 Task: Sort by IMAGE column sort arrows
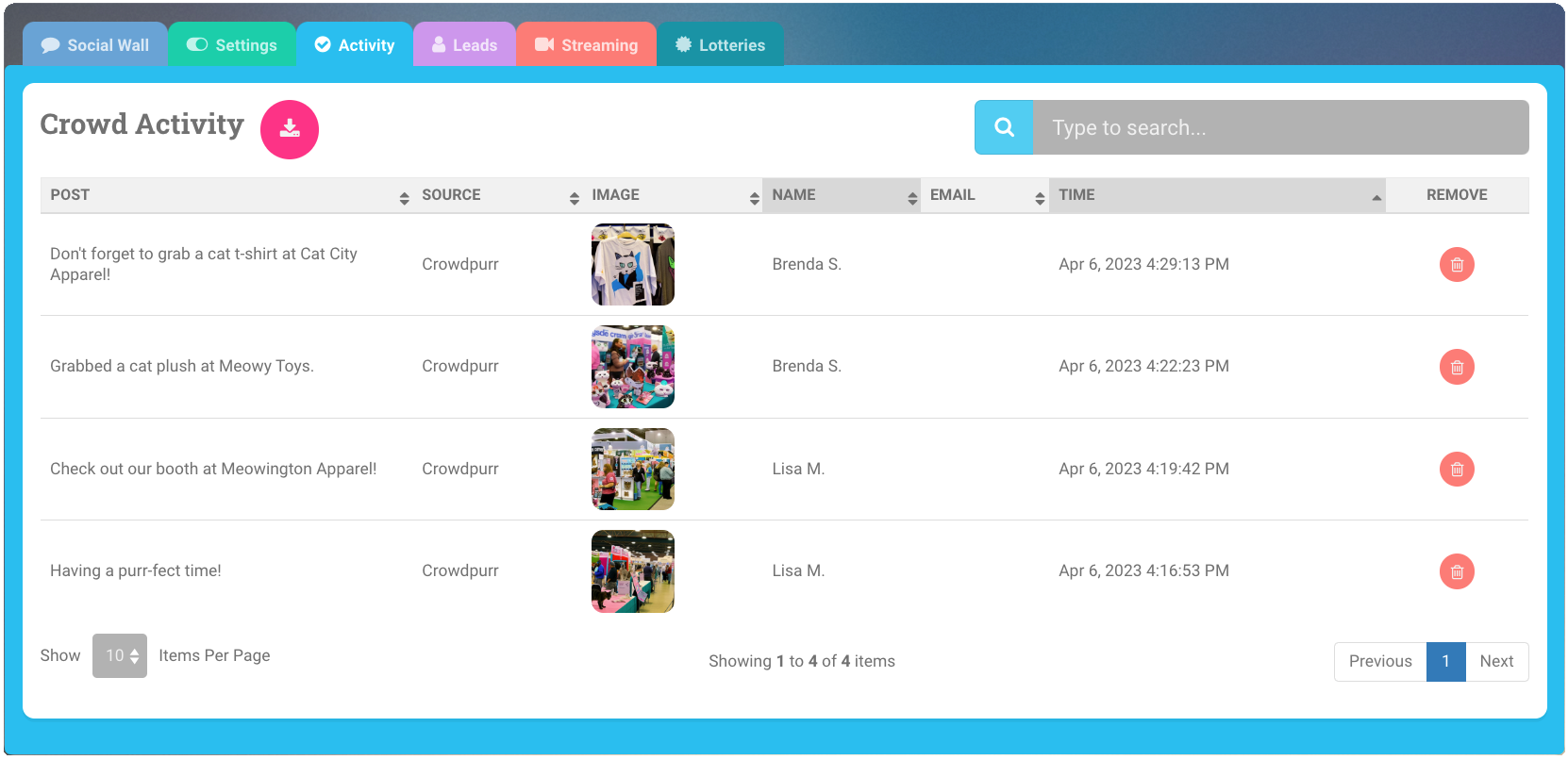(754, 198)
